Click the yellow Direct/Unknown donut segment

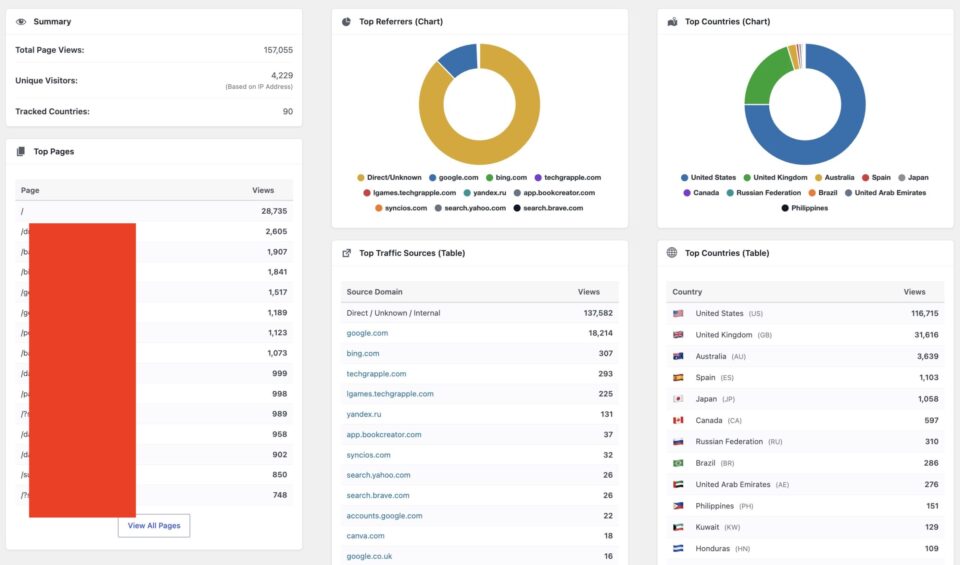490,152
